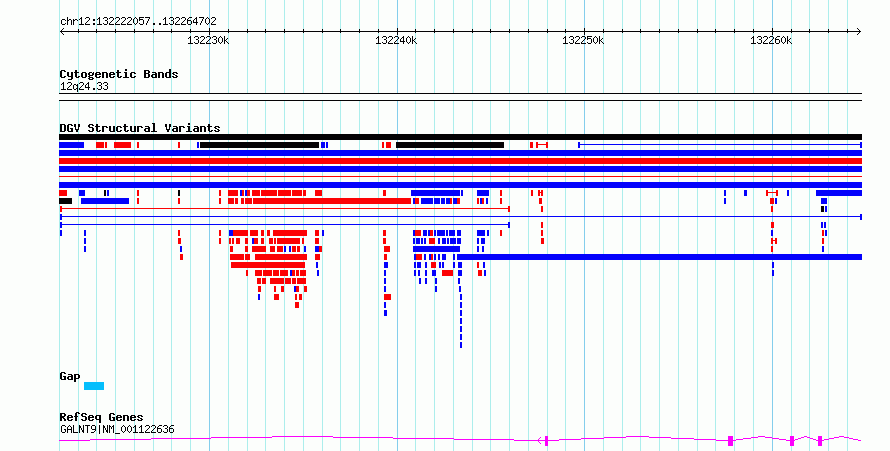Open the RefSeq Genes track title
890x451 pixels.
click(x=102, y=417)
